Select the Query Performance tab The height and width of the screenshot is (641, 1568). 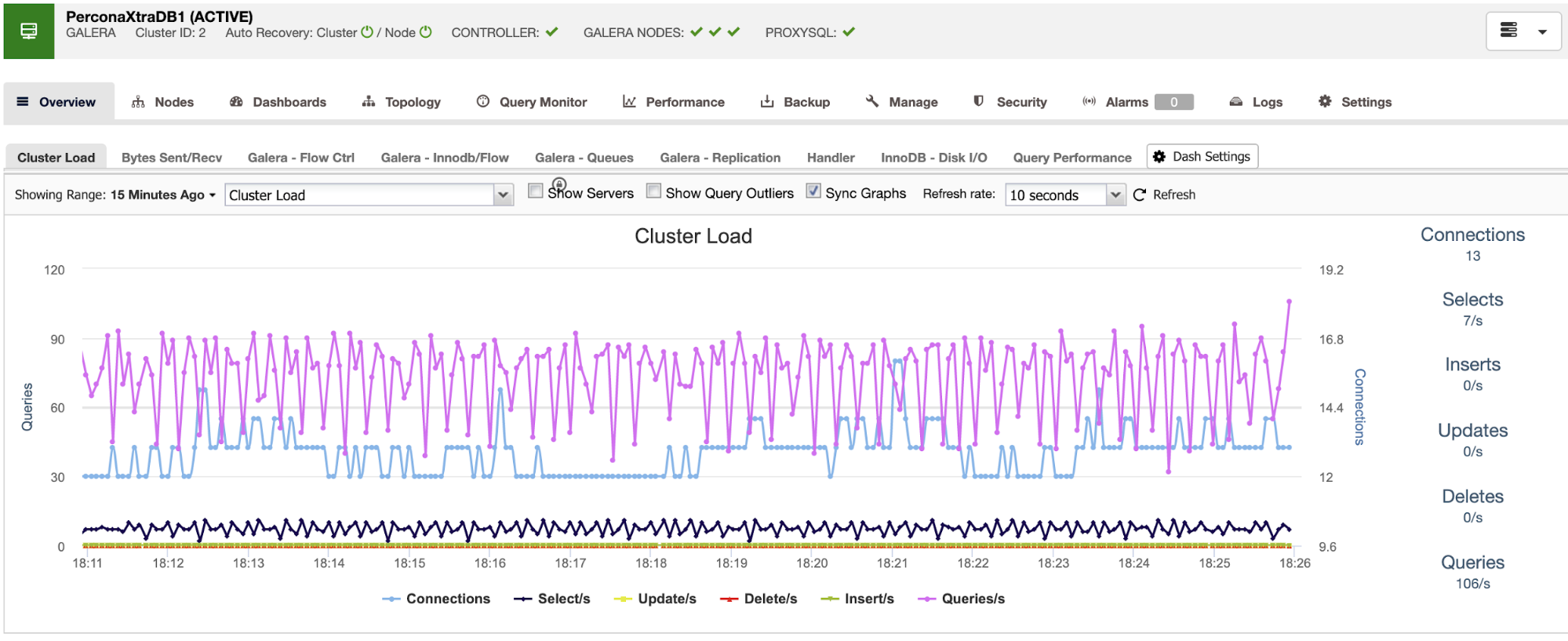click(x=1072, y=158)
